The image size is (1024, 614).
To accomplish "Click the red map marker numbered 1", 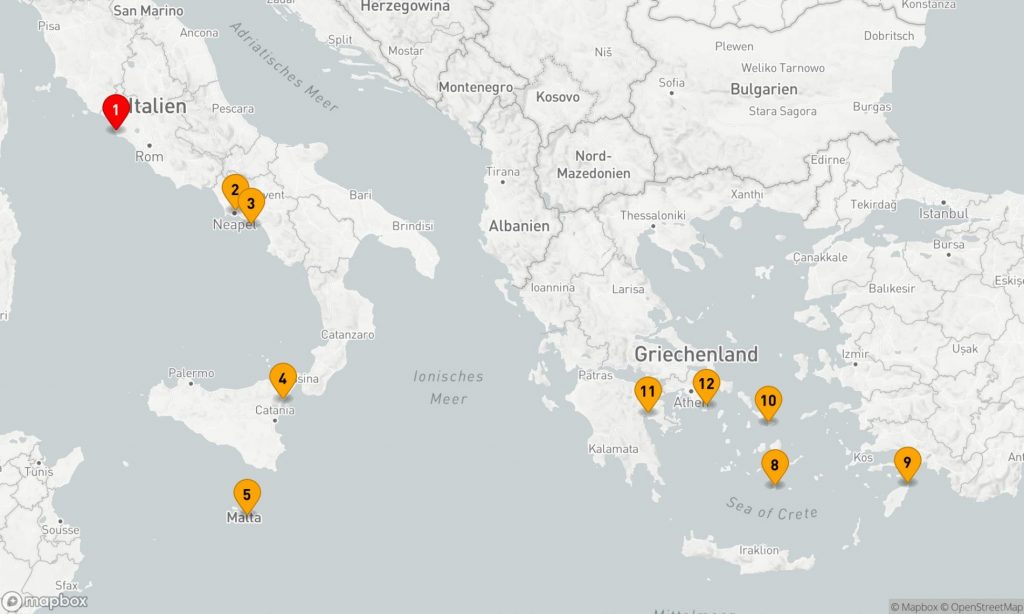I will click(x=116, y=110).
